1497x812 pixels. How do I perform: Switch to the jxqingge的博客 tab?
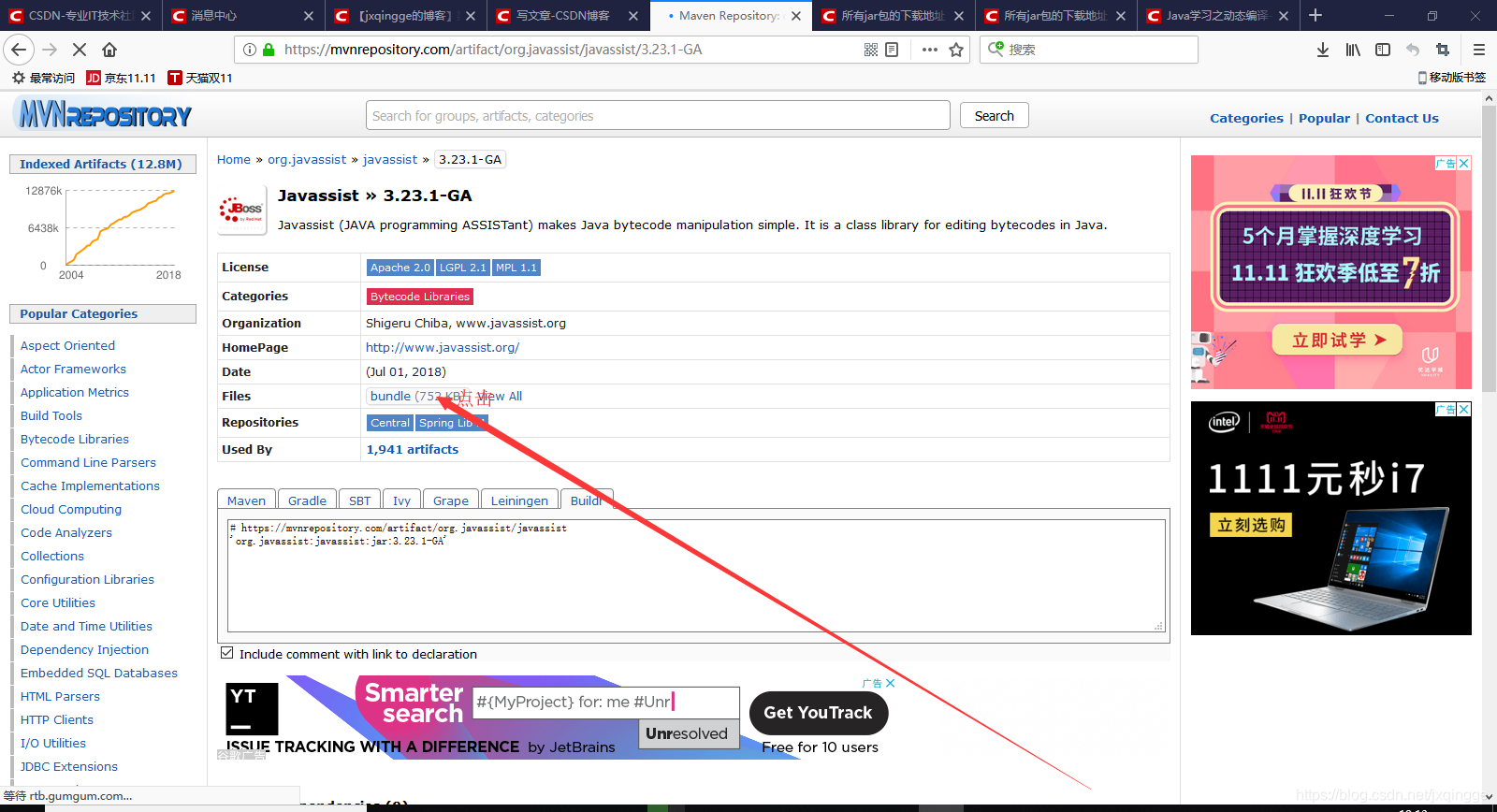[x=404, y=16]
